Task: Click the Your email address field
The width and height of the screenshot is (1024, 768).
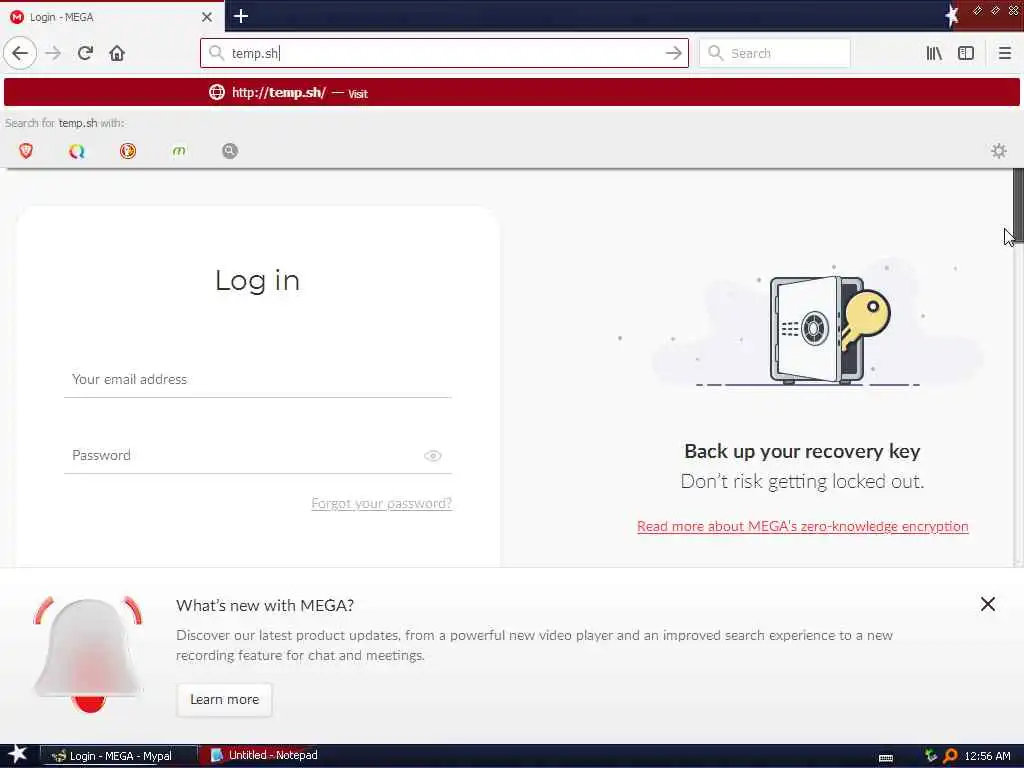Action: coord(257,379)
